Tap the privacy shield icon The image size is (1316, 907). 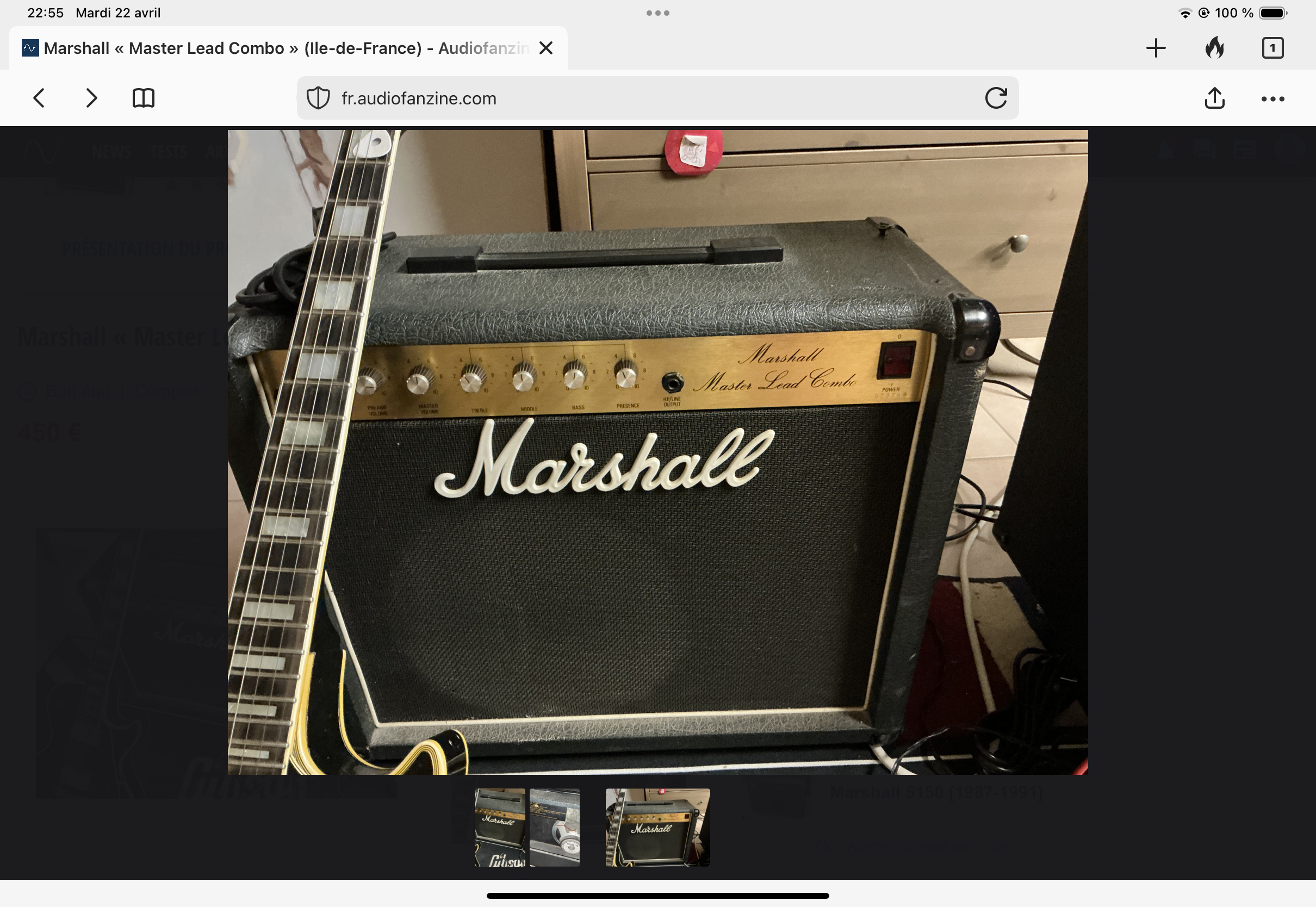(318, 98)
